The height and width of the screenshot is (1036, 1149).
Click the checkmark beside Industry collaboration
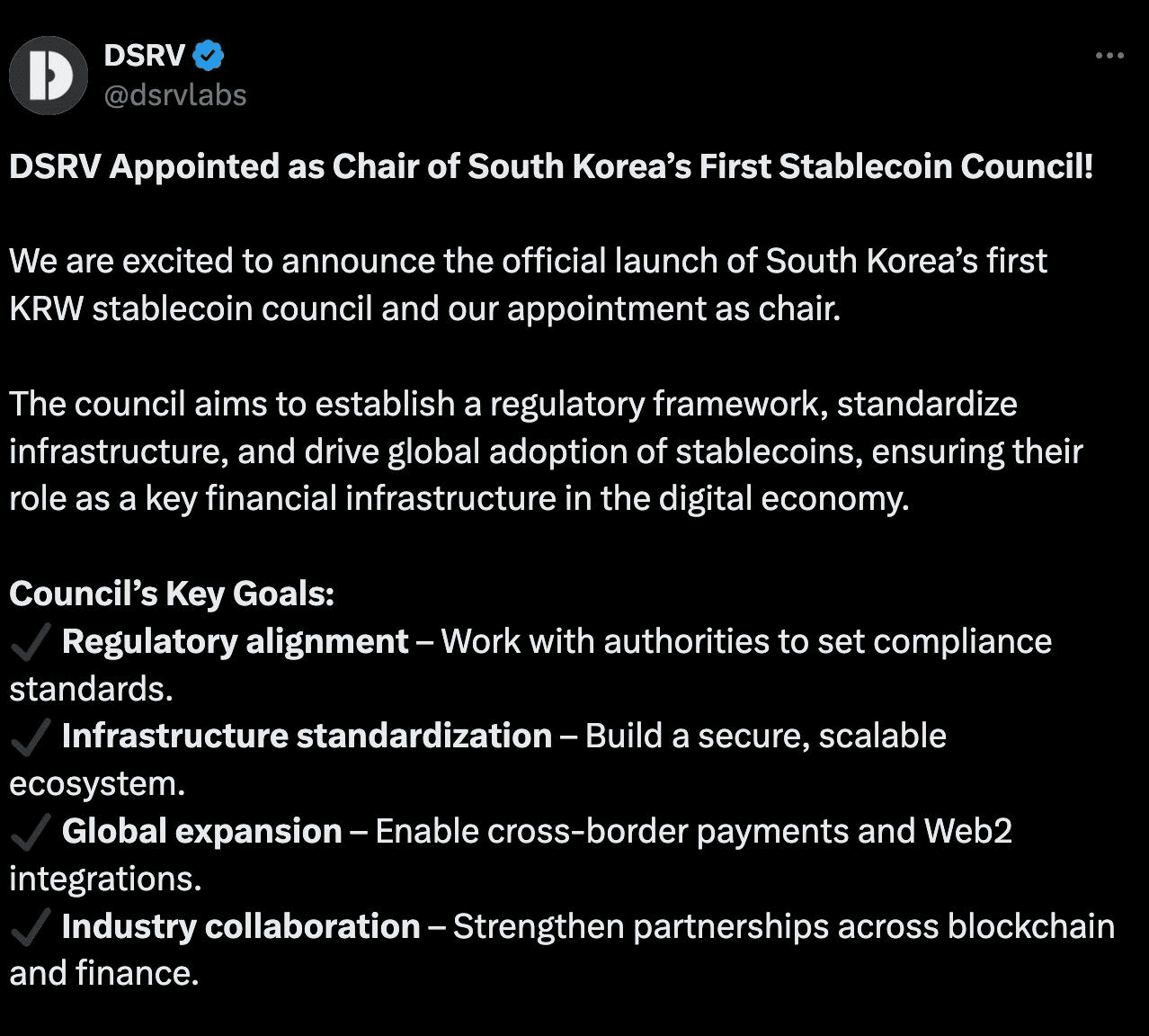click(x=30, y=927)
